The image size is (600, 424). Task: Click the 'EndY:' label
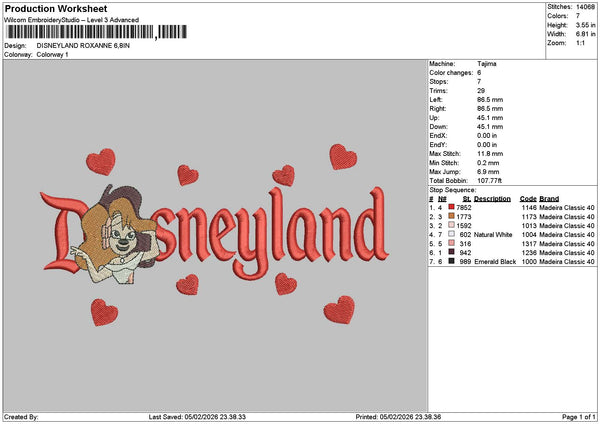tap(438, 145)
